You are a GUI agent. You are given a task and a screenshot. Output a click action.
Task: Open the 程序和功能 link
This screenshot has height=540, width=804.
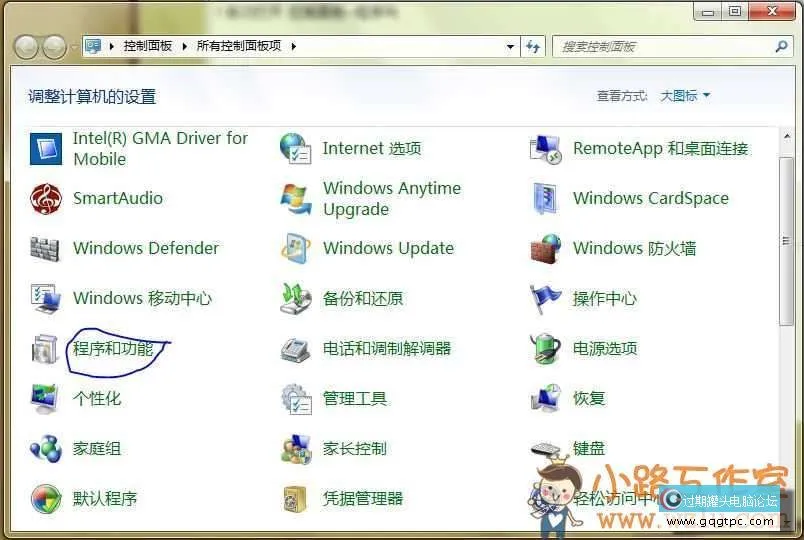tap(113, 349)
